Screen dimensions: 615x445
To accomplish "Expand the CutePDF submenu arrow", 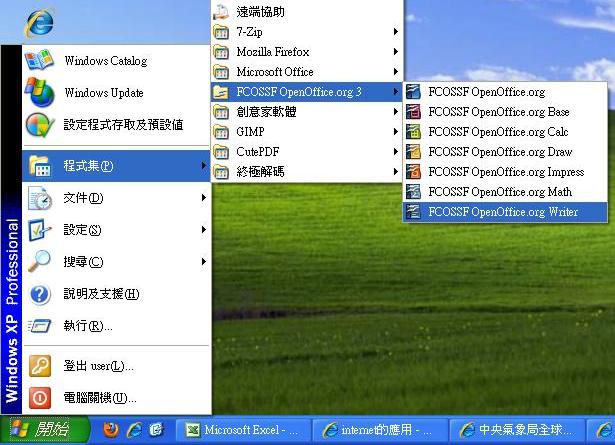I will (396, 152).
